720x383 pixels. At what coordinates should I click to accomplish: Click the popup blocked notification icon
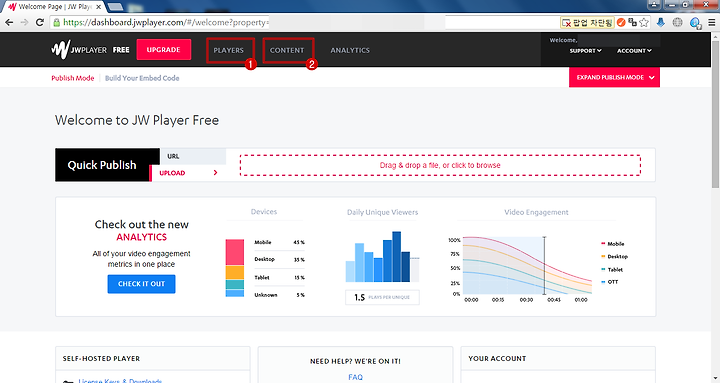tap(587, 23)
